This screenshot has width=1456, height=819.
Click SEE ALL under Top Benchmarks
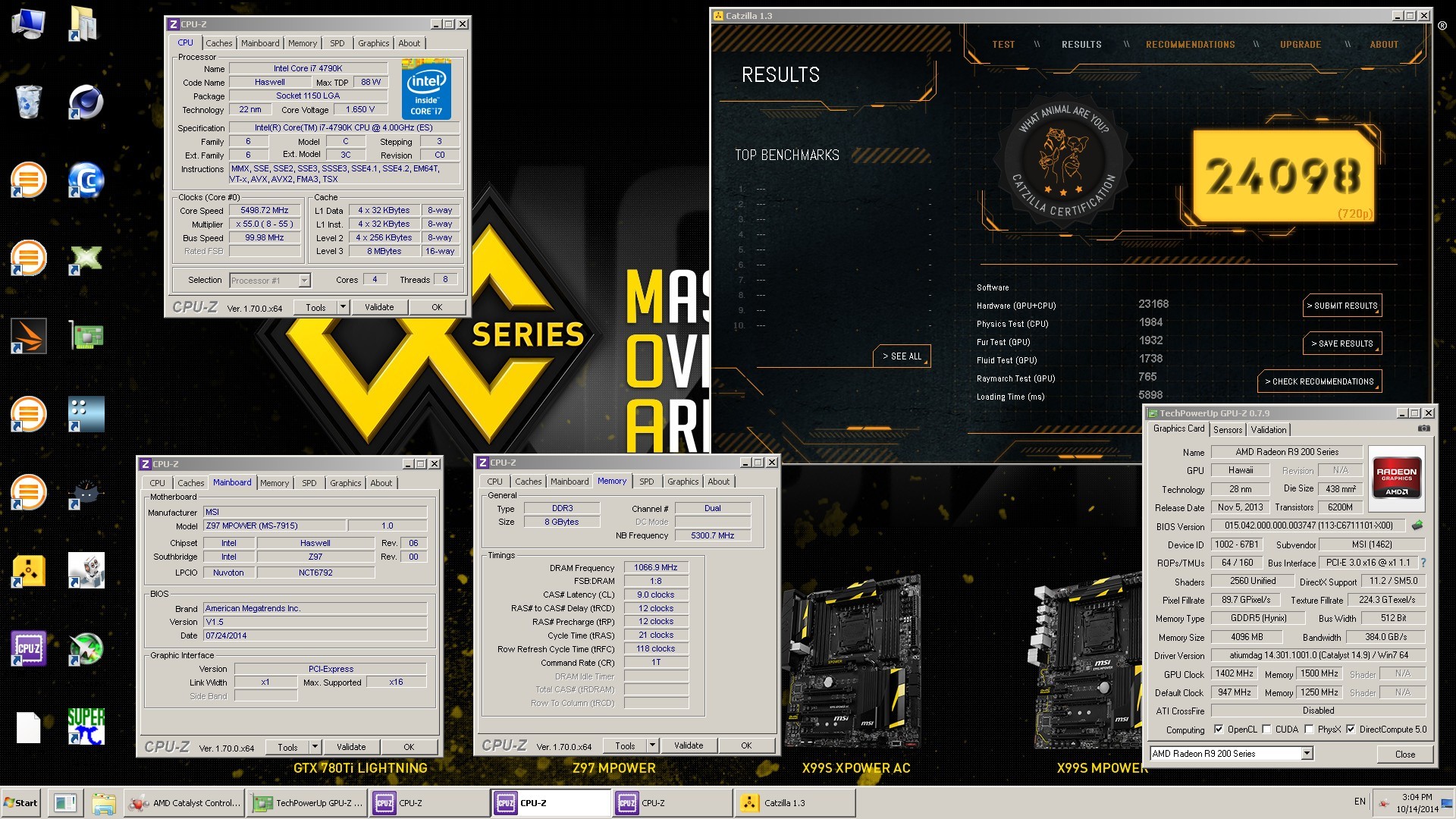point(902,356)
